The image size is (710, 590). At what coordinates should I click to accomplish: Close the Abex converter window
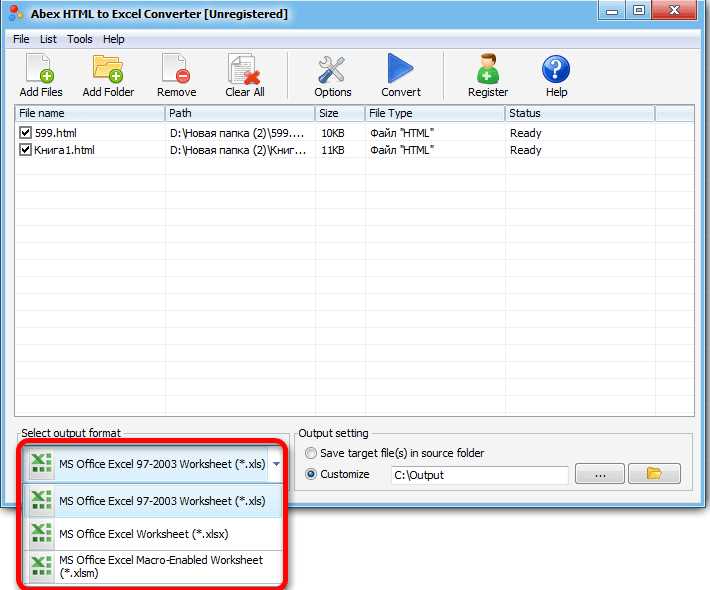pos(674,10)
